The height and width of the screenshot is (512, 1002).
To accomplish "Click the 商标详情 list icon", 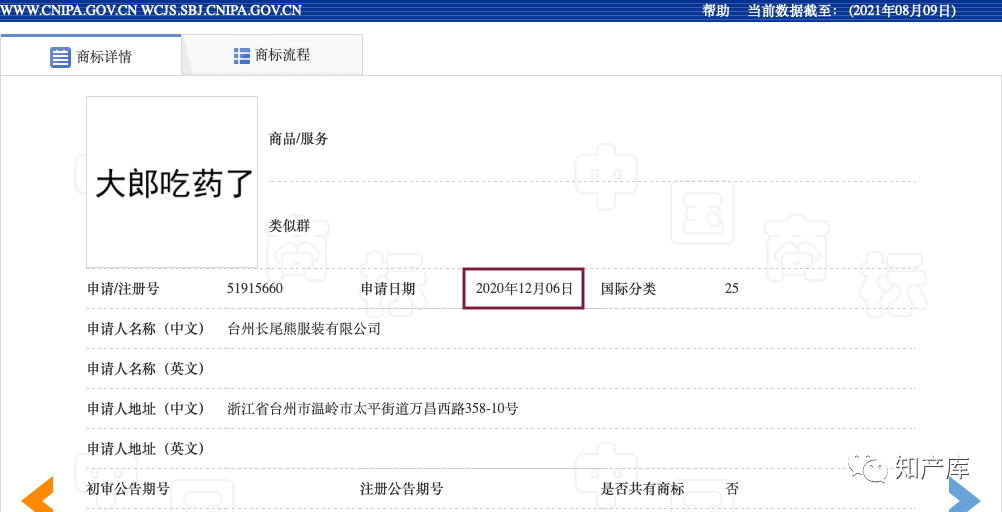I will click(x=60, y=57).
